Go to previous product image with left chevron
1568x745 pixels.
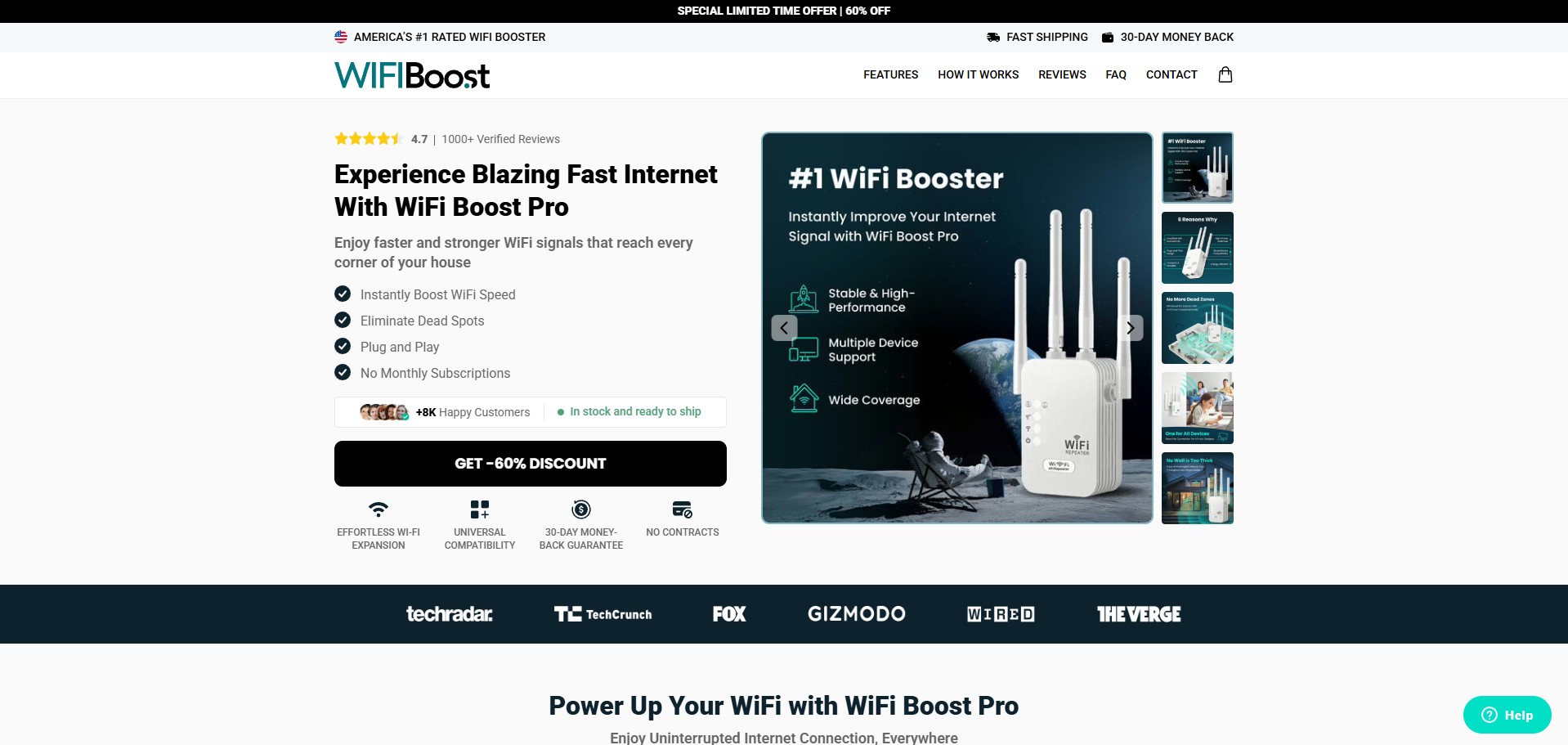coord(784,328)
